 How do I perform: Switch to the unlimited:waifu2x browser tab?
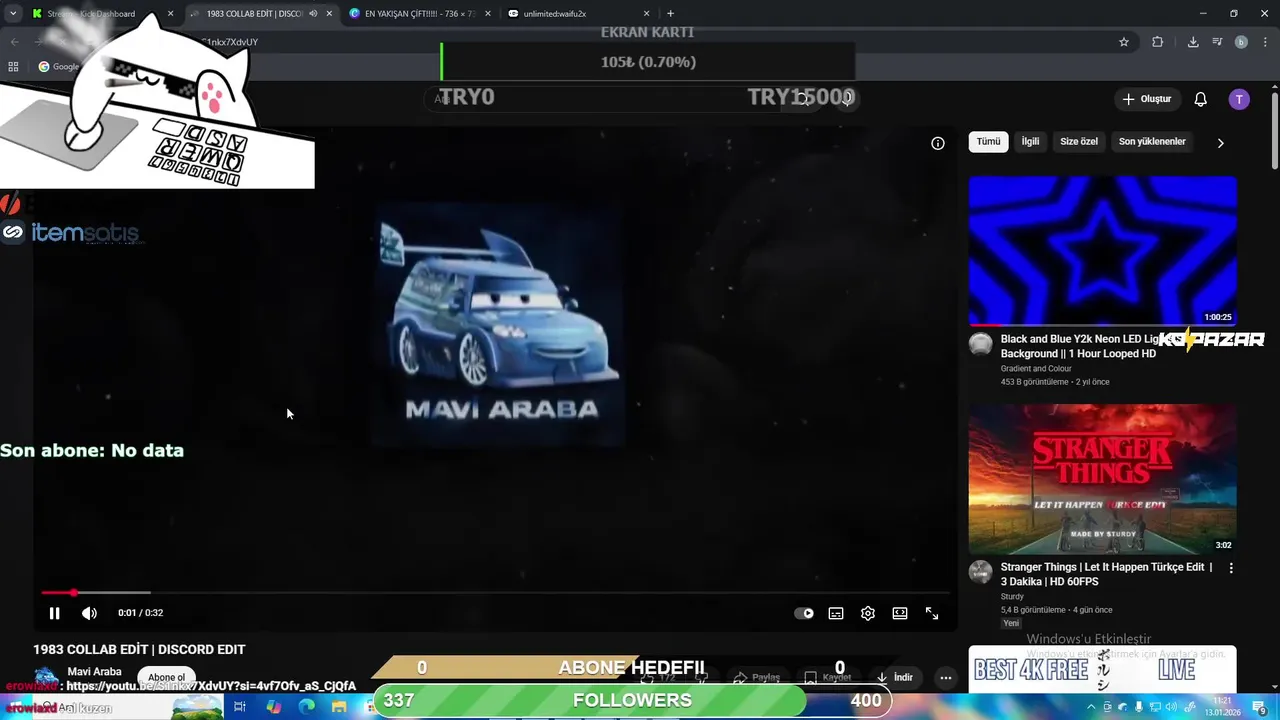(577, 14)
